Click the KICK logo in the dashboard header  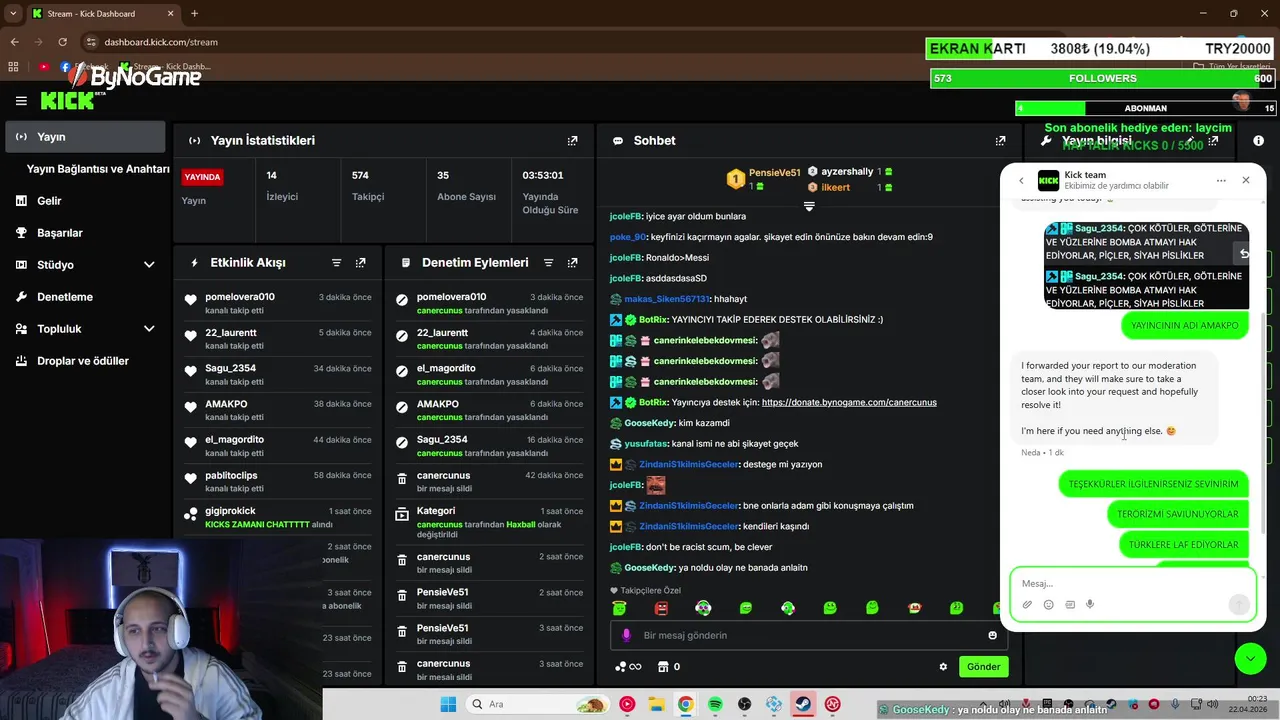pyautogui.click(x=67, y=100)
